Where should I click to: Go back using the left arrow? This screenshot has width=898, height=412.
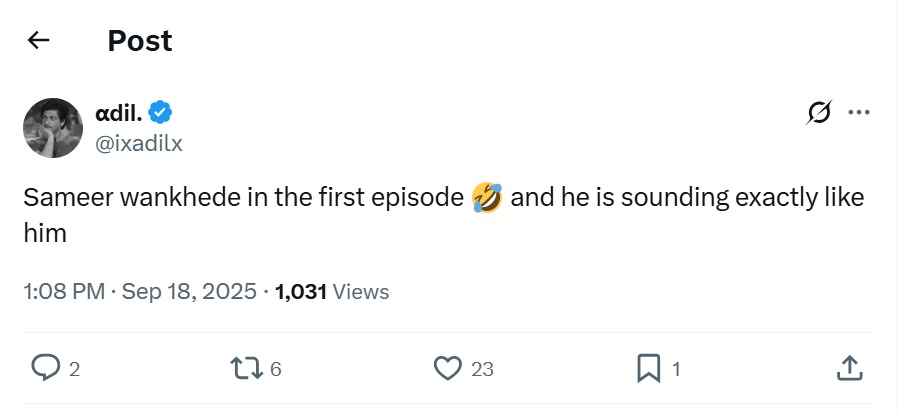point(38,40)
